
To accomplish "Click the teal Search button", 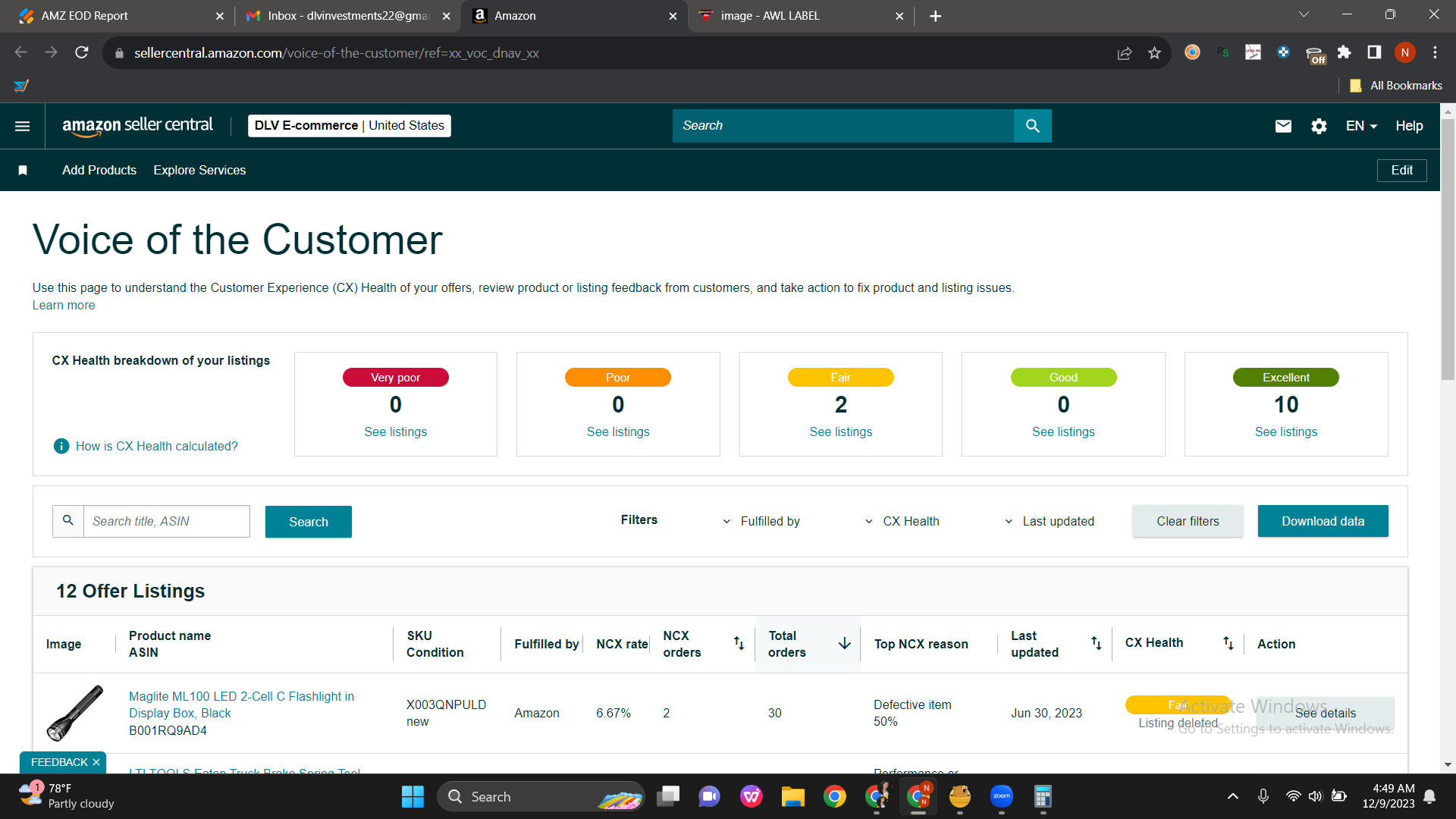I will pos(309,522).
